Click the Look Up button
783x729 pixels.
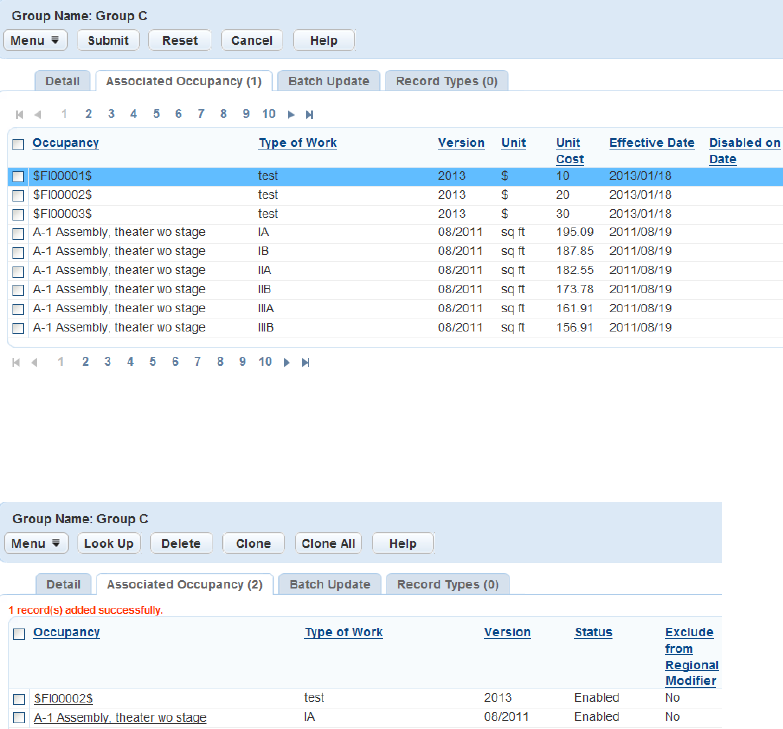point(109,543)
